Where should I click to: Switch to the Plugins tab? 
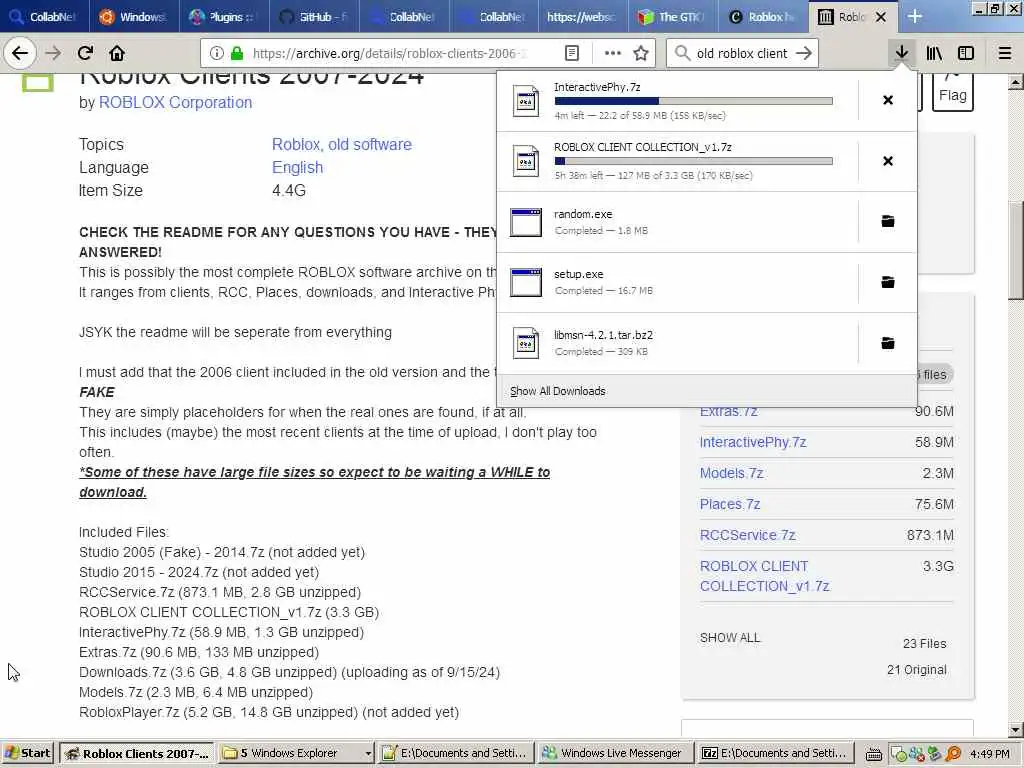pos(224,17)
